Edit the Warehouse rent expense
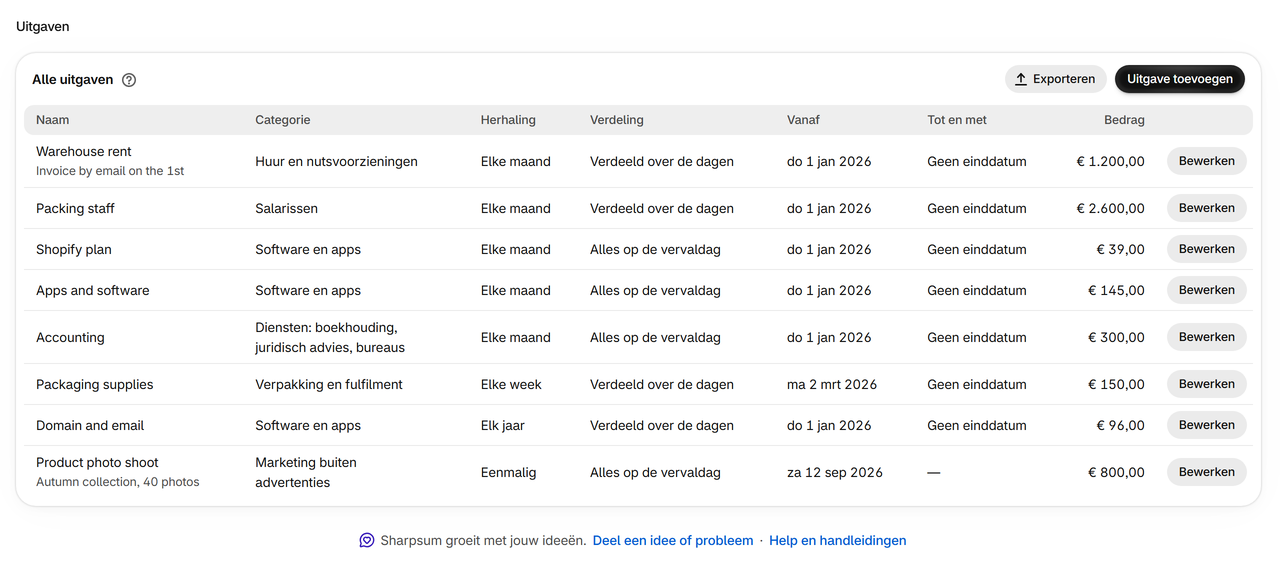This screenshot has height=574, width=1280. 1207,161
